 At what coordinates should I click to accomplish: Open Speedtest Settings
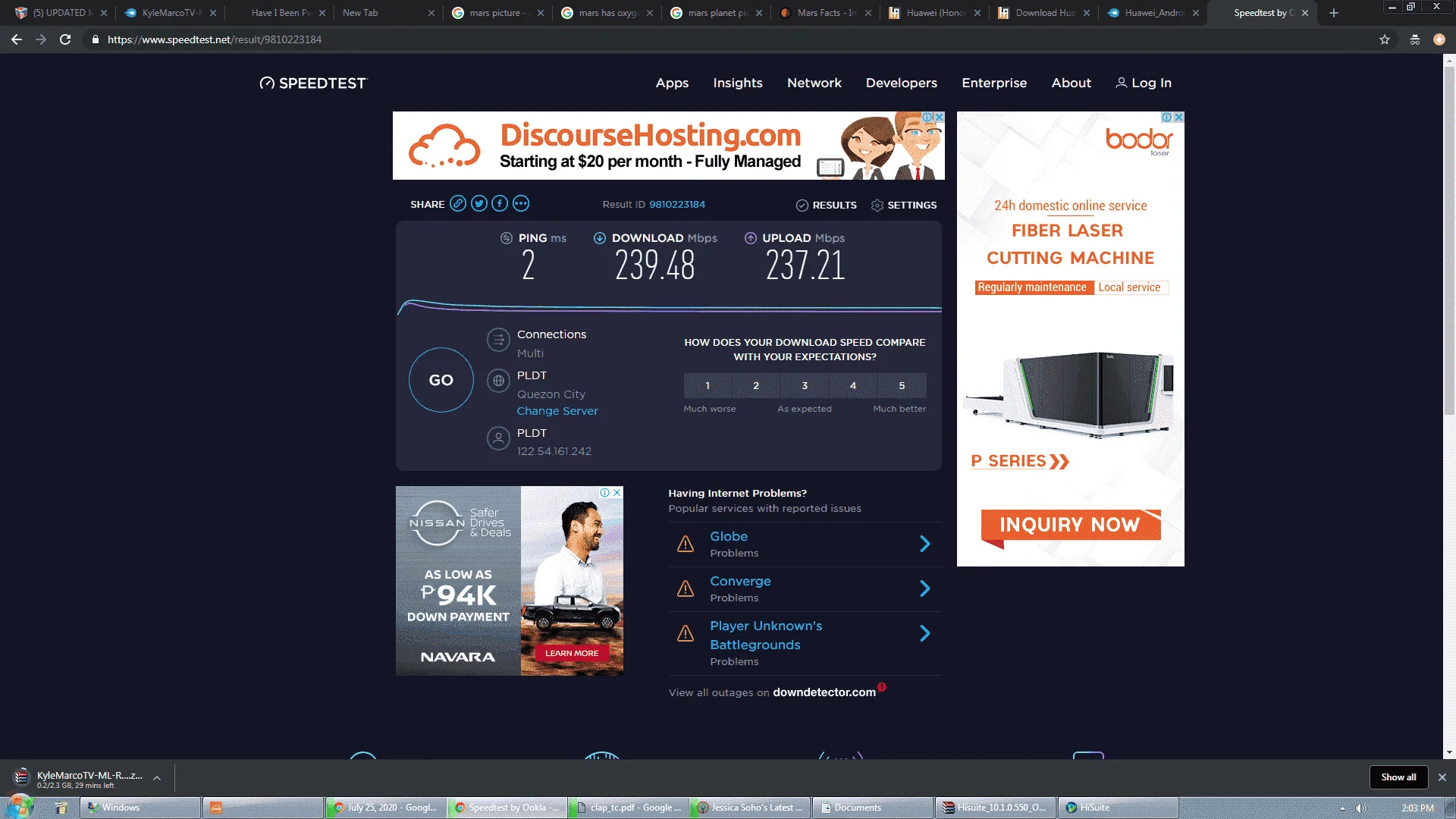(904, 206)
